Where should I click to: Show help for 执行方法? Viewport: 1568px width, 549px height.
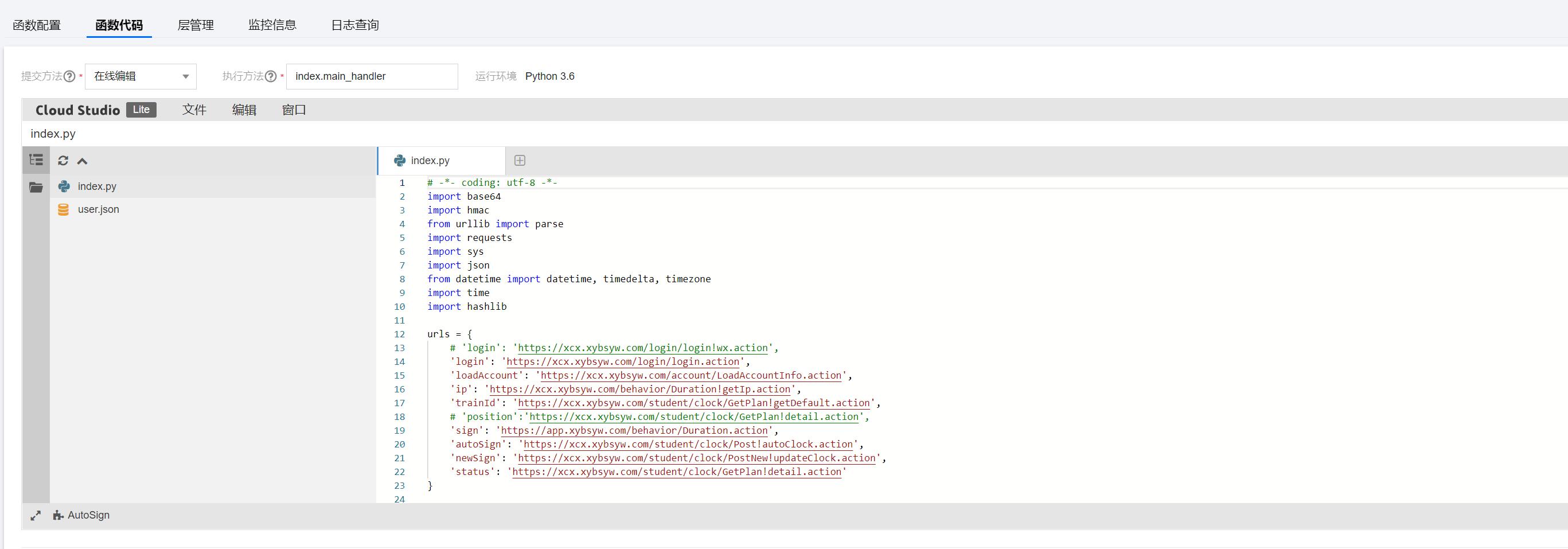(x=271, y=76)
